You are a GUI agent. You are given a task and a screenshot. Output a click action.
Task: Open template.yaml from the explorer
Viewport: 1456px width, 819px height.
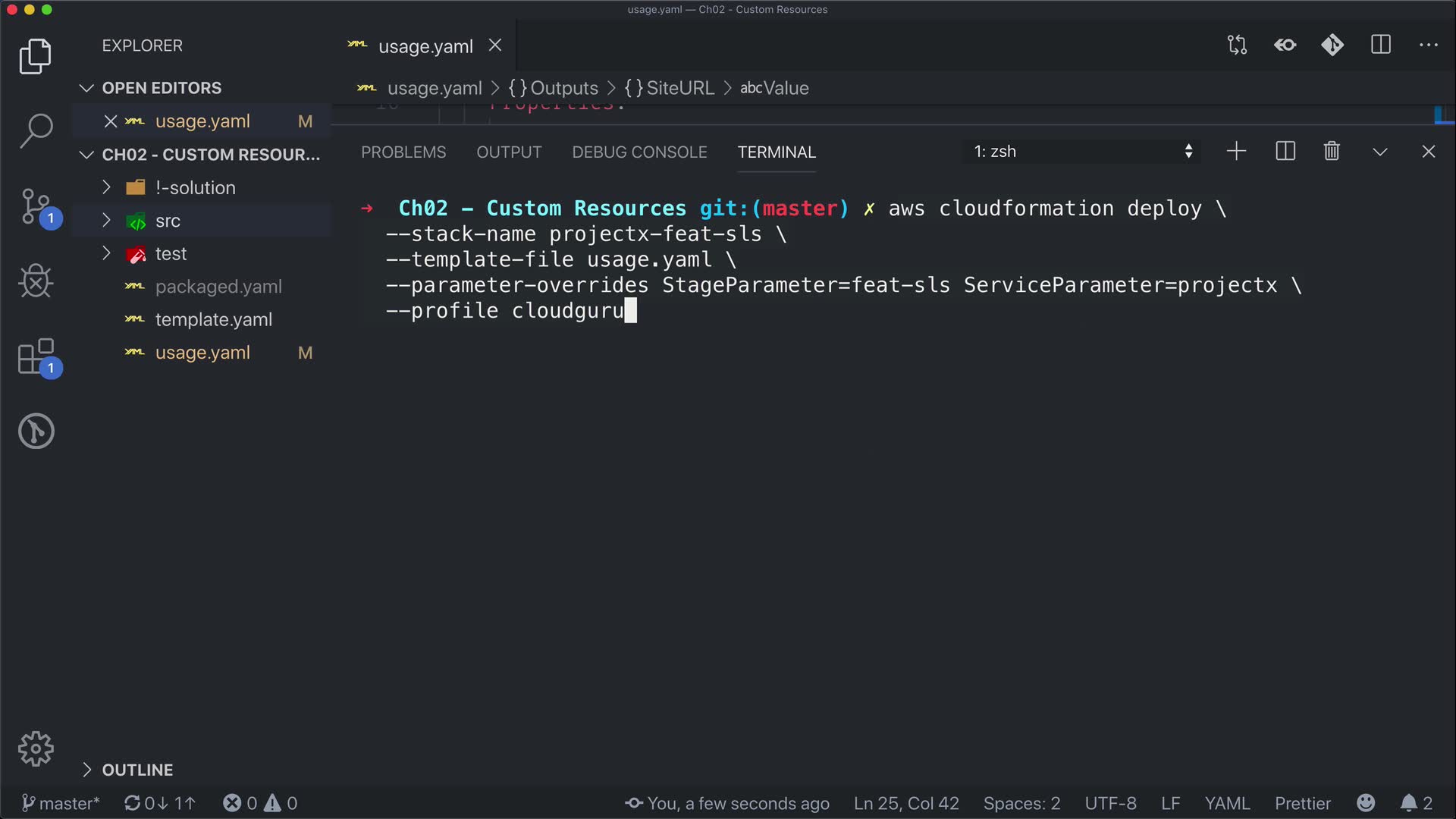click(x=213, y=320)
